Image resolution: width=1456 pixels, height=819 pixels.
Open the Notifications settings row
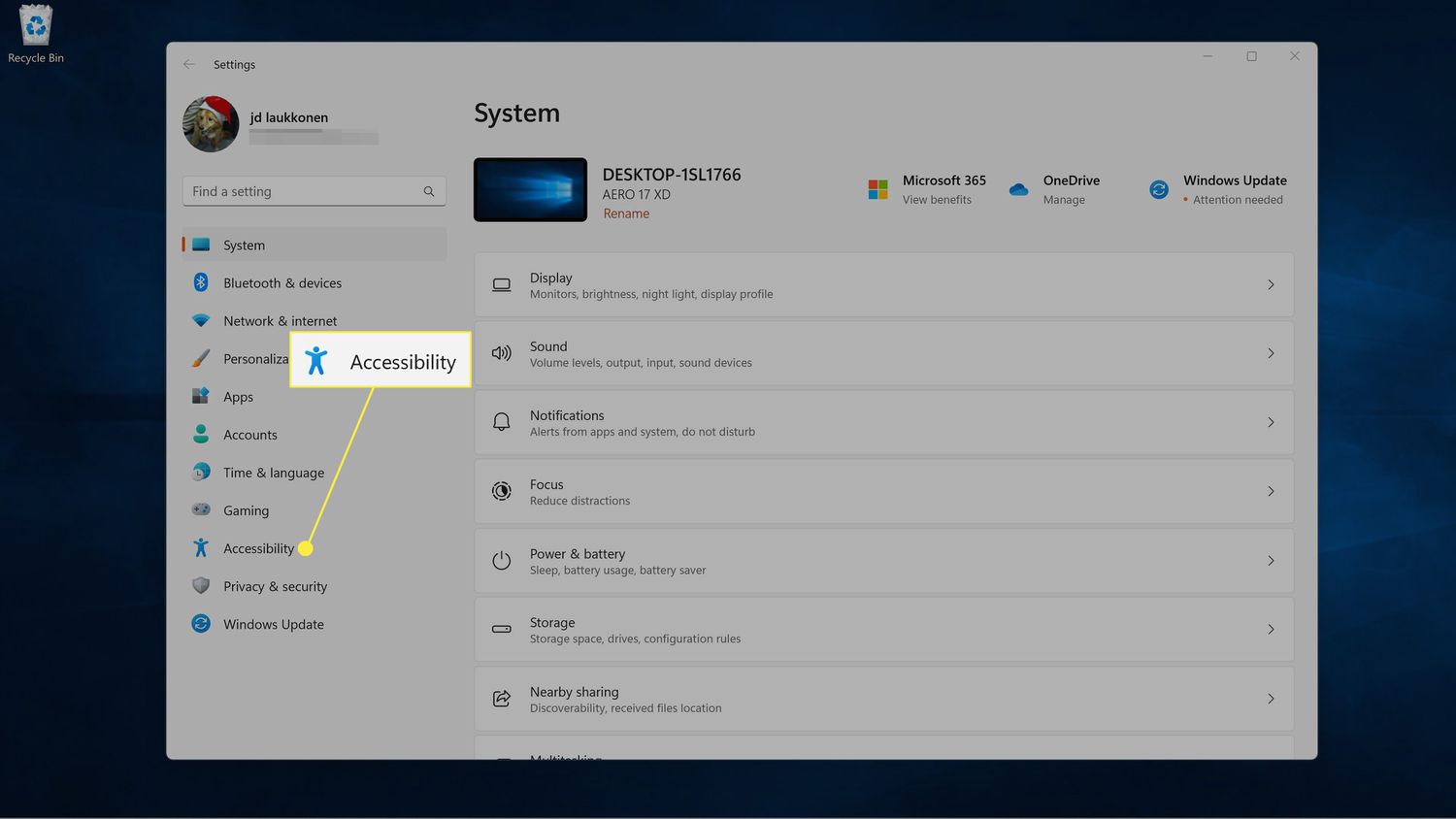click(883, 422)
